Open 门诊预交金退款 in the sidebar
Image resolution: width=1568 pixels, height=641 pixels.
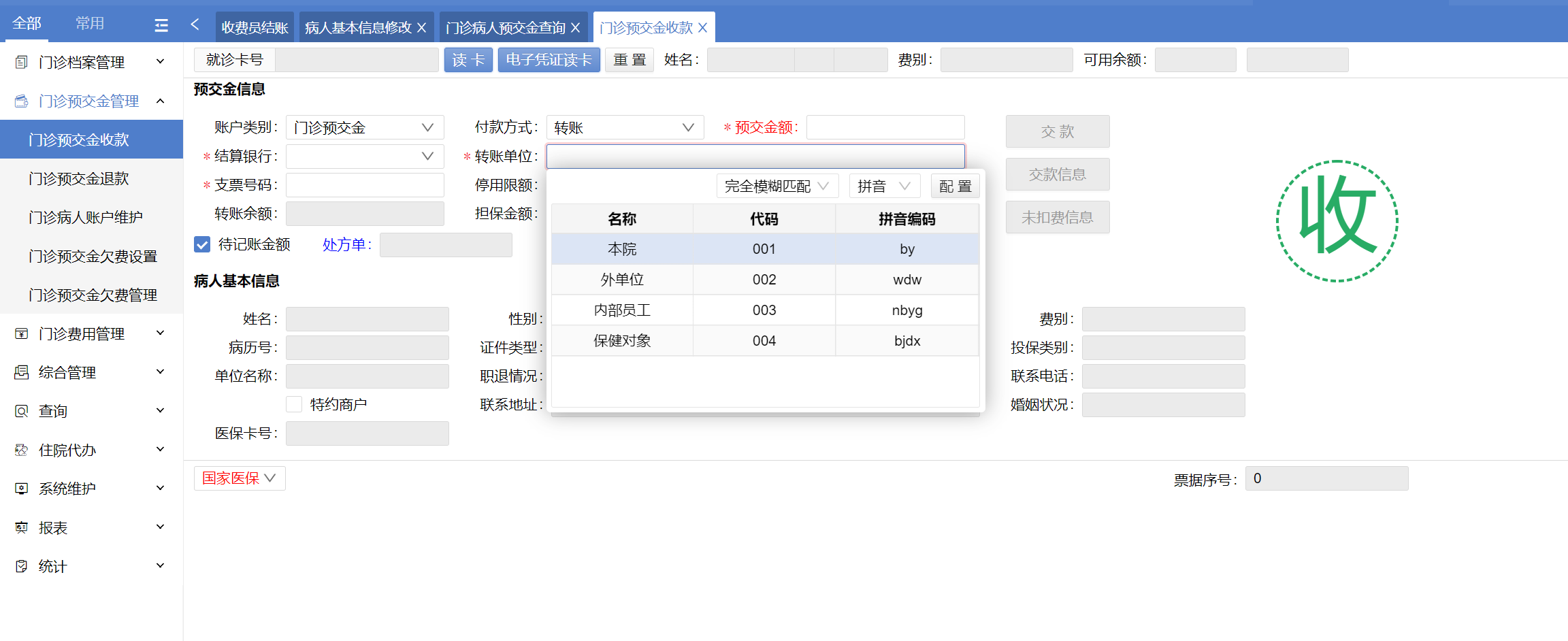tap(91, 178)
